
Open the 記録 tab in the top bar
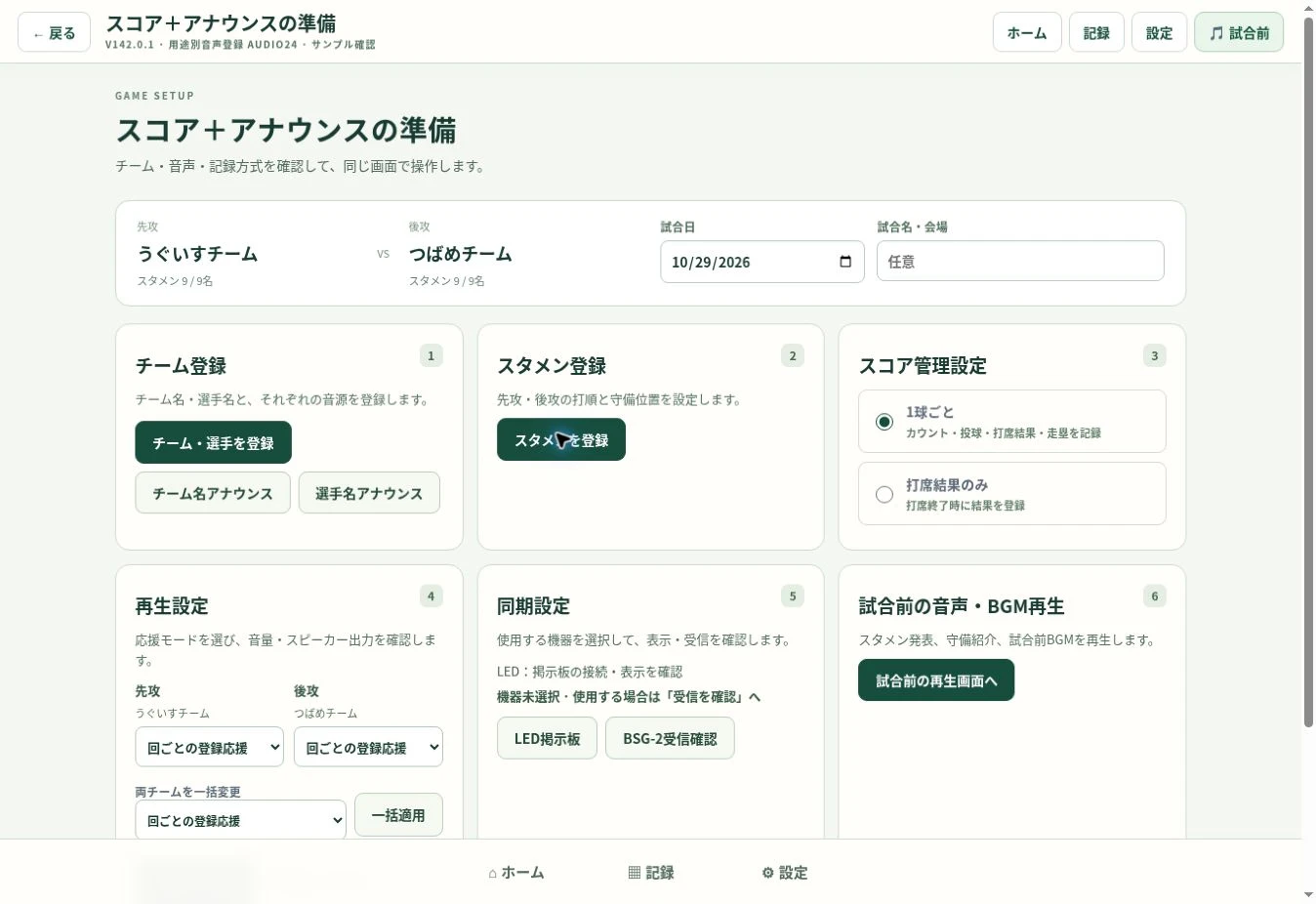pyautogui.click(x=1096, y=32)
